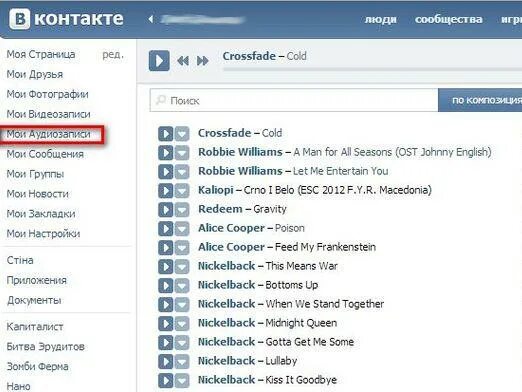Open Стіна in sidebar

tap(20, 260)
